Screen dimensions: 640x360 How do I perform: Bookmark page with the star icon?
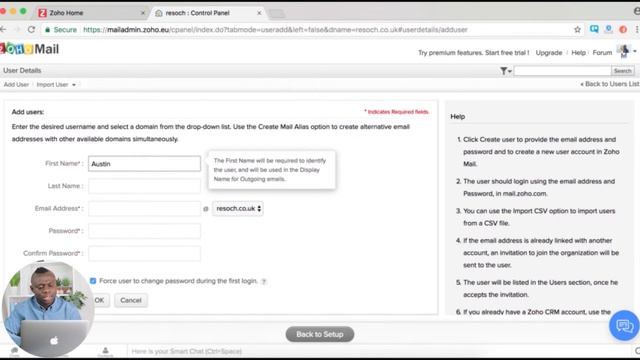coord(577,29)
